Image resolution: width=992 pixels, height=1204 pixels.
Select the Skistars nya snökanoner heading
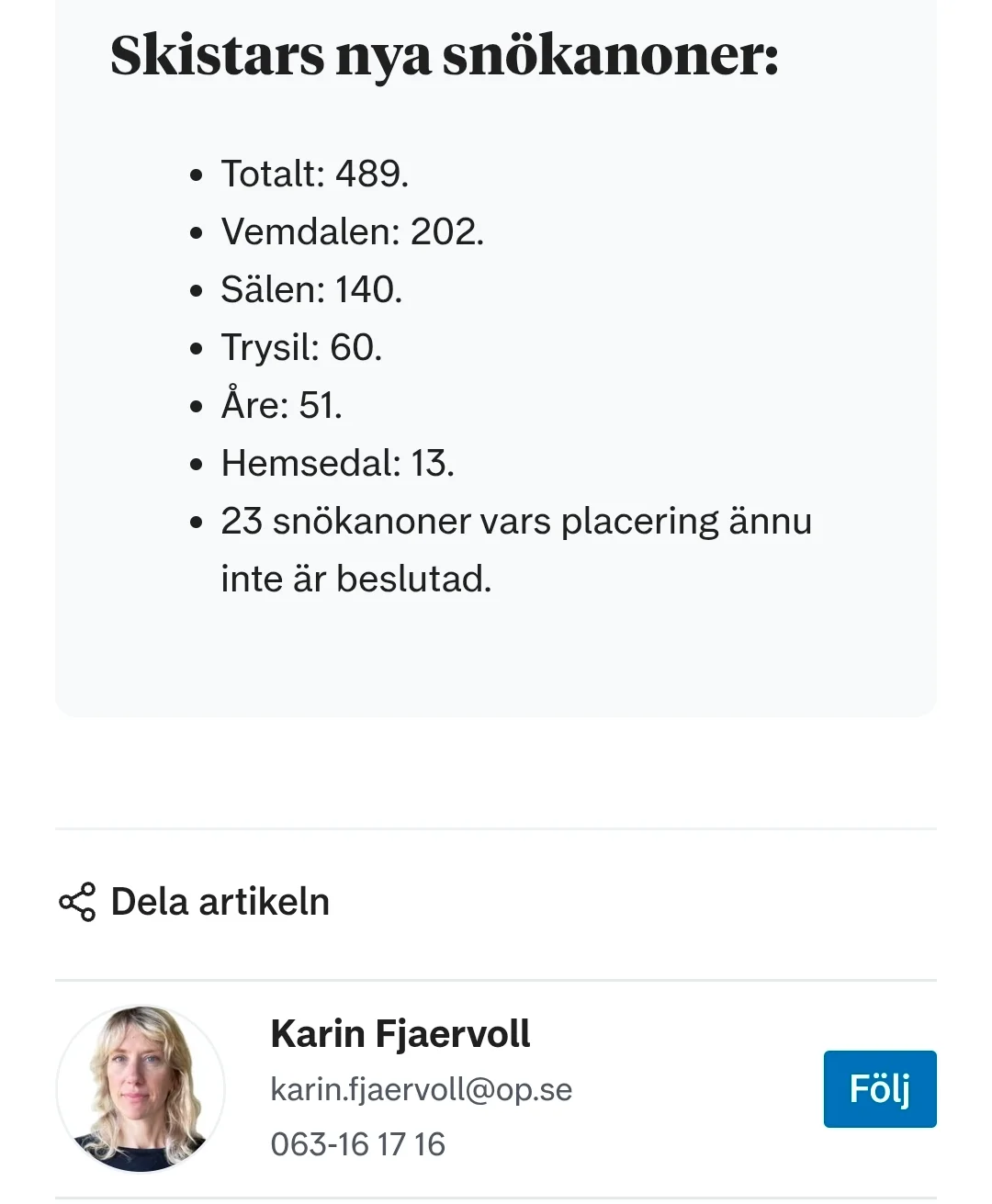(445, 55)
